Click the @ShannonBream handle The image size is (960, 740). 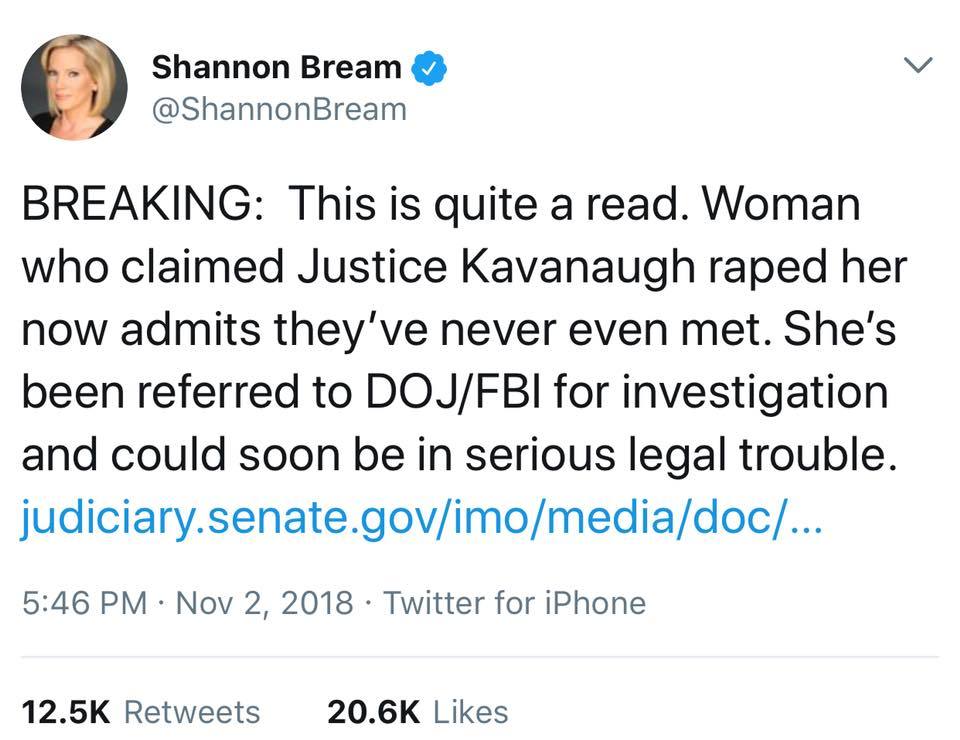[279, 108]
